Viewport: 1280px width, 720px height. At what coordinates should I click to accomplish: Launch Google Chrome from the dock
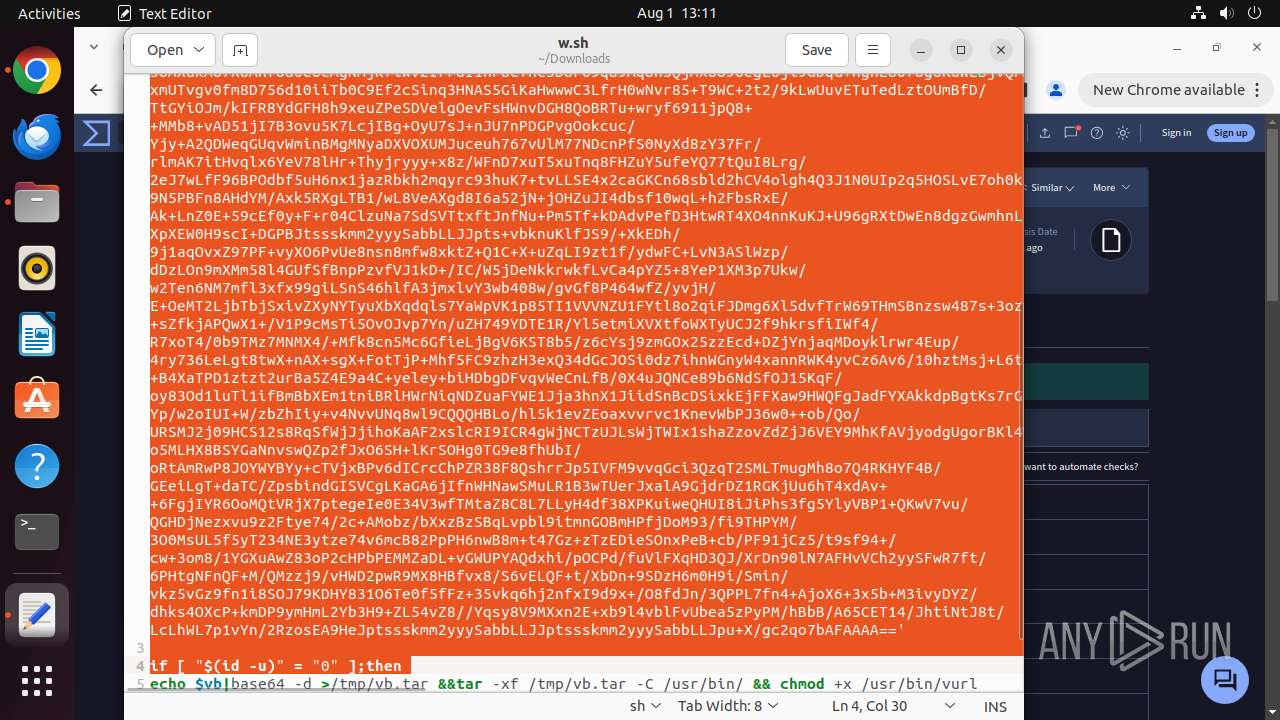[37, 71]
